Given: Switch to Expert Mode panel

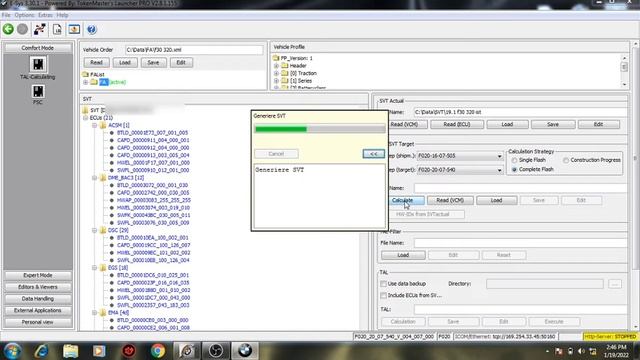Looking at the screenshot, I should [38, 276].
